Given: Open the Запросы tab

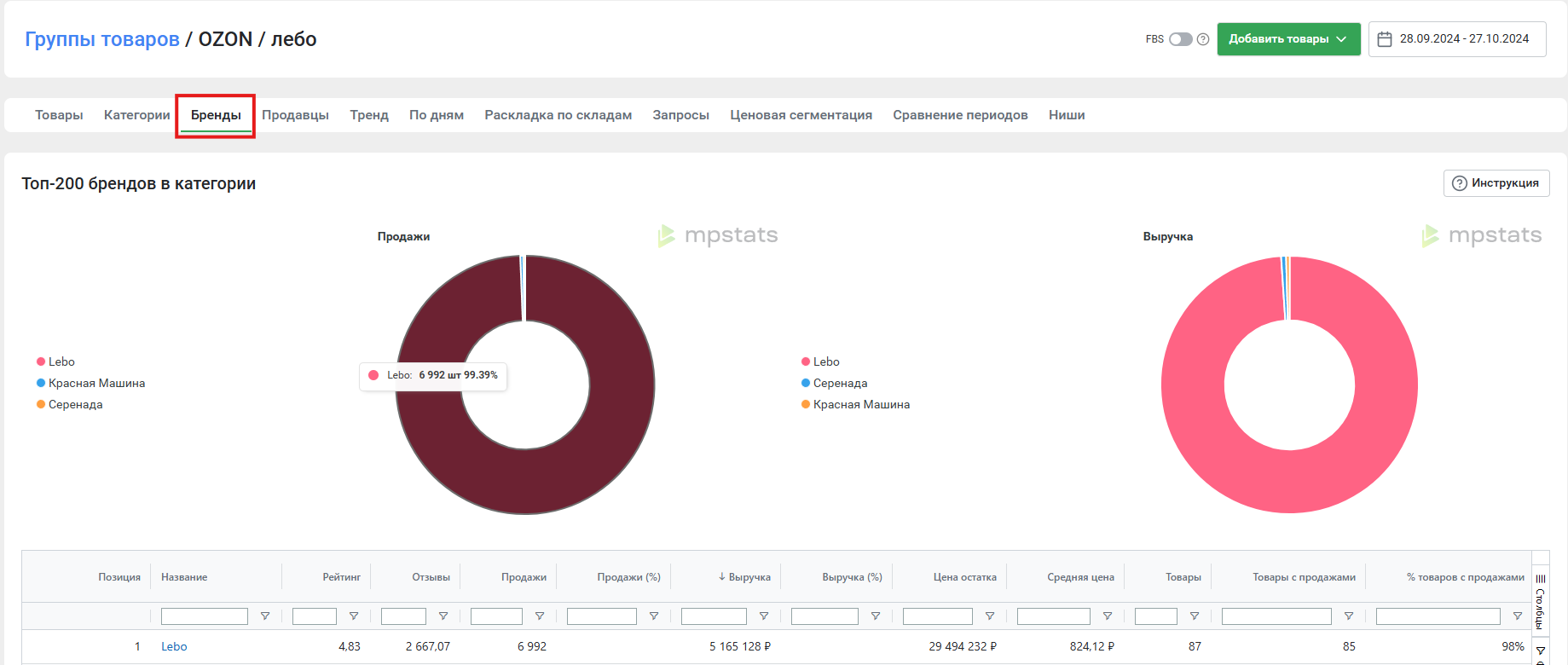Looking at the screenshot, I should 681,115.
